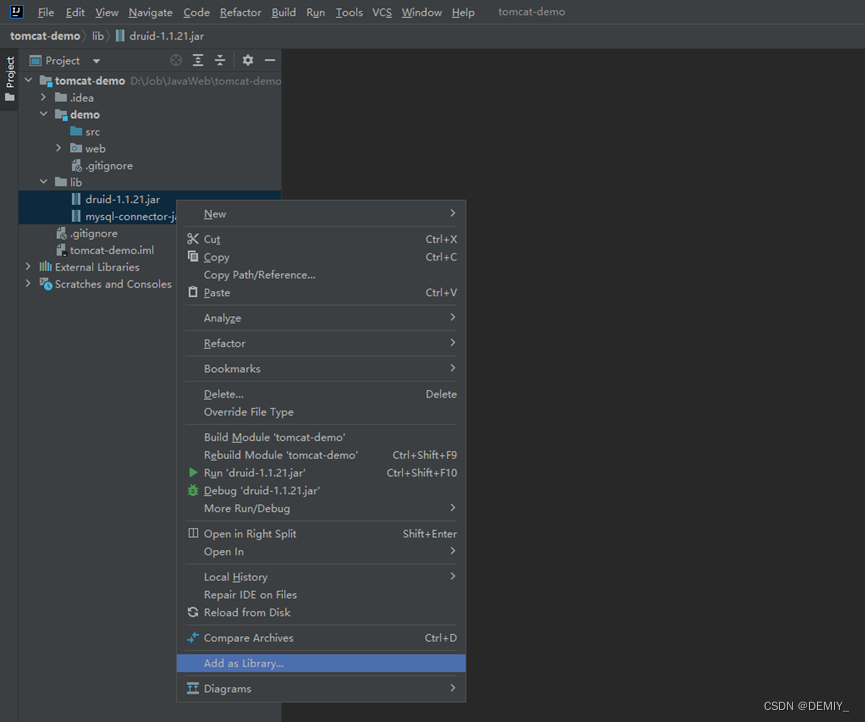Screen dimensions: 865x722
Task: Click the External Libraries bars icon
Action: click(45, 267)
